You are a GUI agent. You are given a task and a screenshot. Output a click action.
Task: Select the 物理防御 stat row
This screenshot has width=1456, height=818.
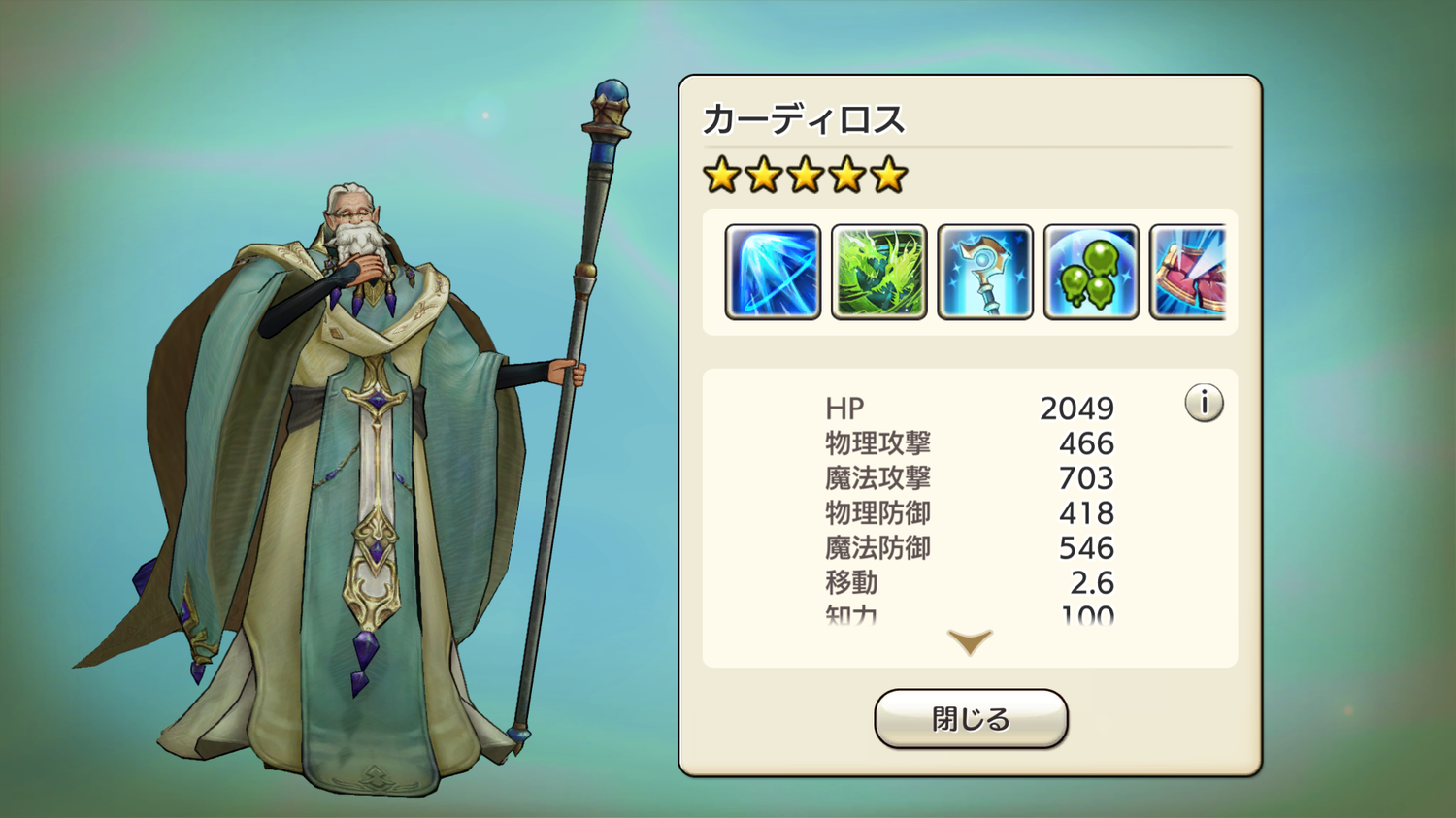tap(970, 513)
